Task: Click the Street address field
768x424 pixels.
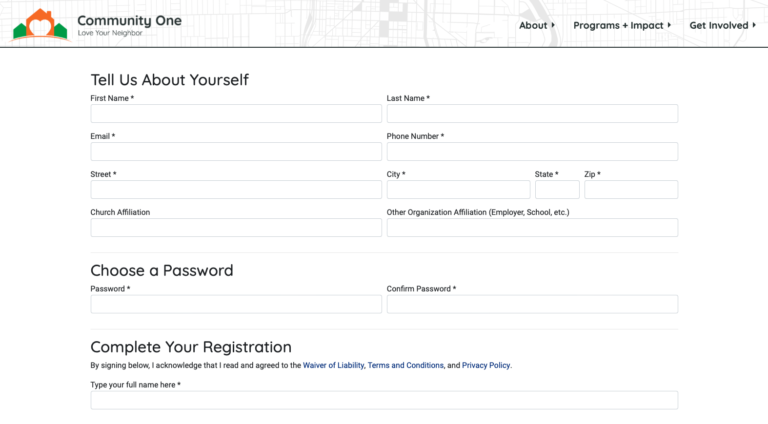Action: click(x=236, y=190)
